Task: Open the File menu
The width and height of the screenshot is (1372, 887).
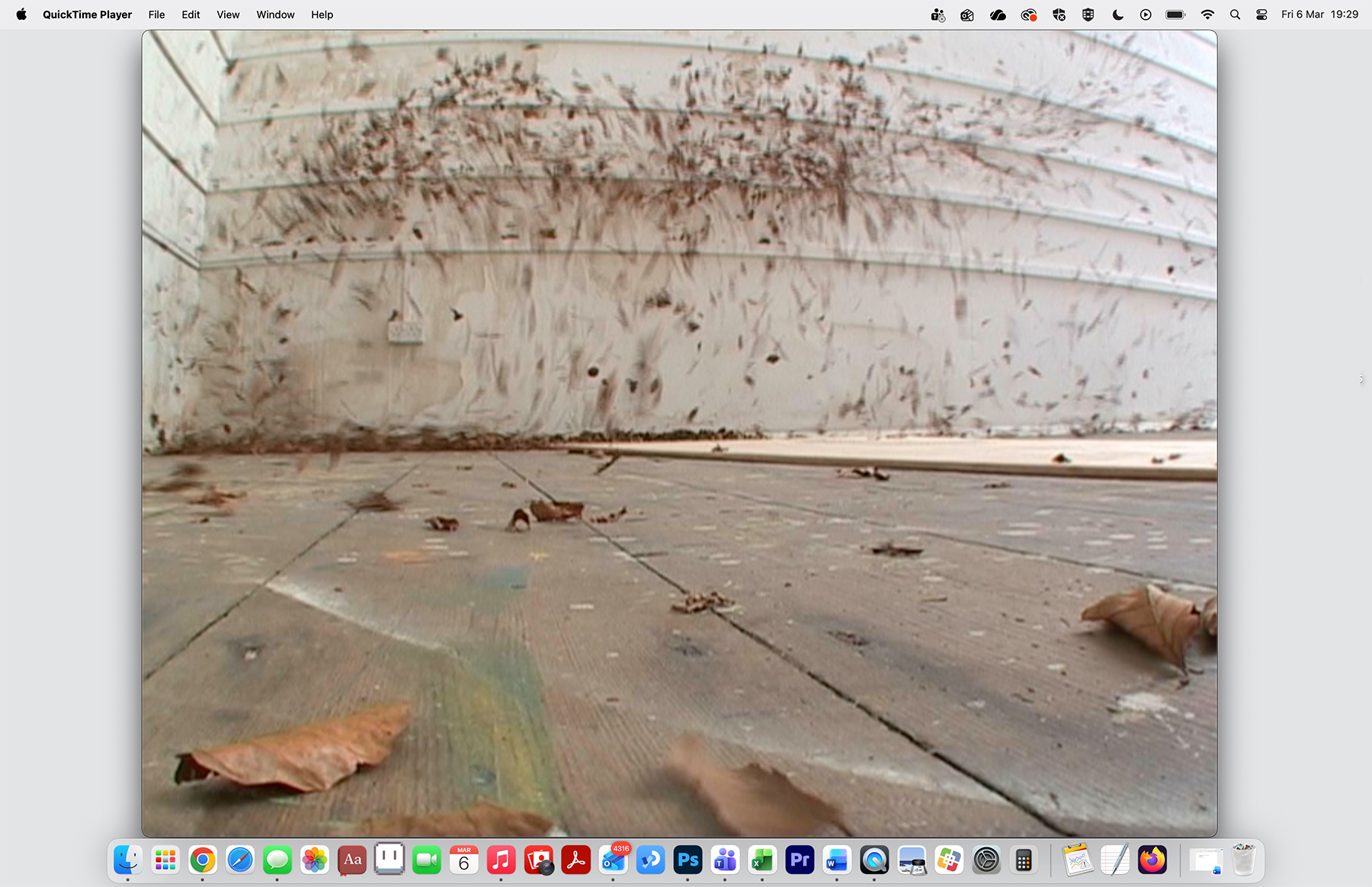Action: pyautogui.click(x=156, y=14)
